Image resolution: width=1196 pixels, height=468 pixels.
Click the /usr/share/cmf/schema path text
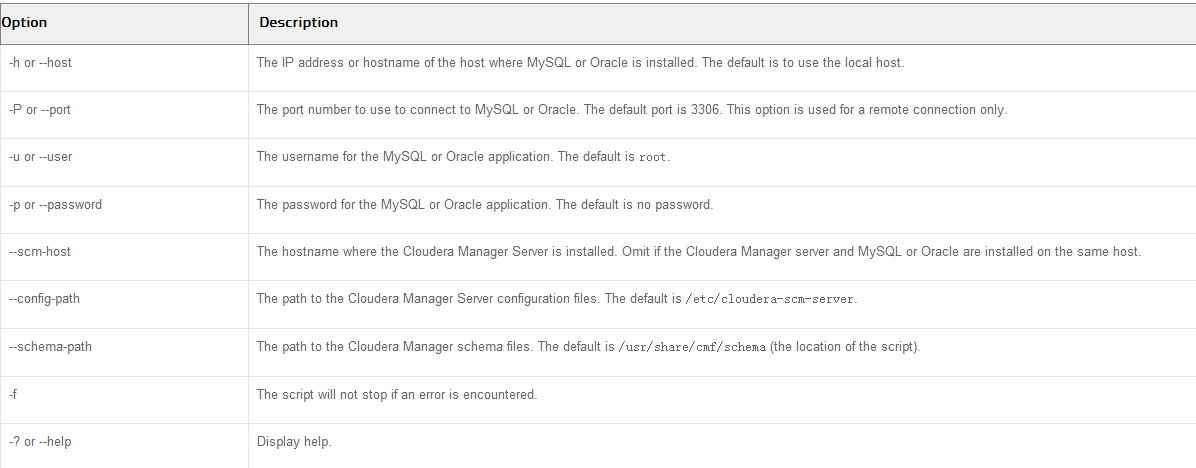[692, 347]
